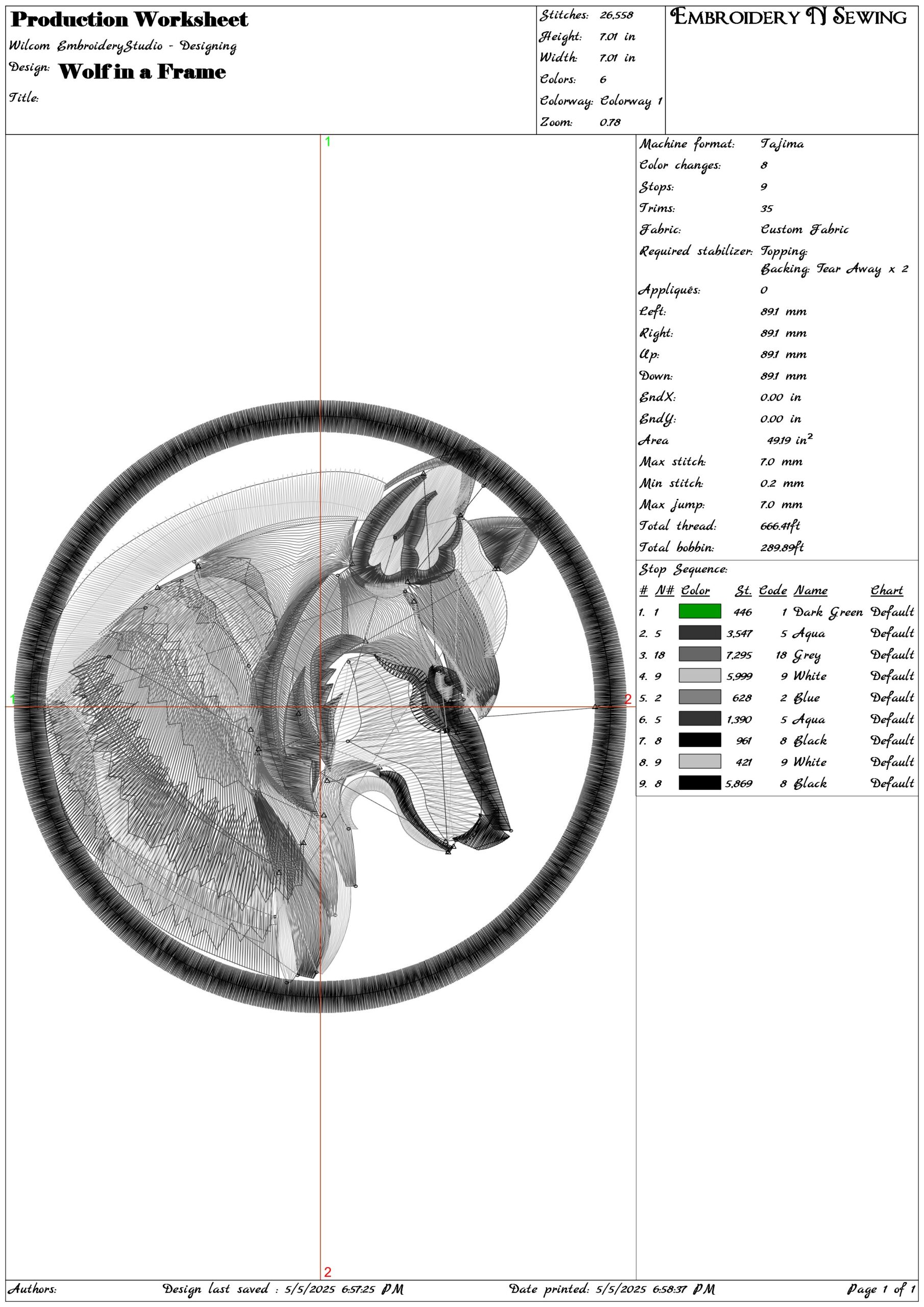This screenshot has width=924, height=1307.
Task: Click the "Dark Green" thread name
Action: pyautogui.click(x=828, y=612)
